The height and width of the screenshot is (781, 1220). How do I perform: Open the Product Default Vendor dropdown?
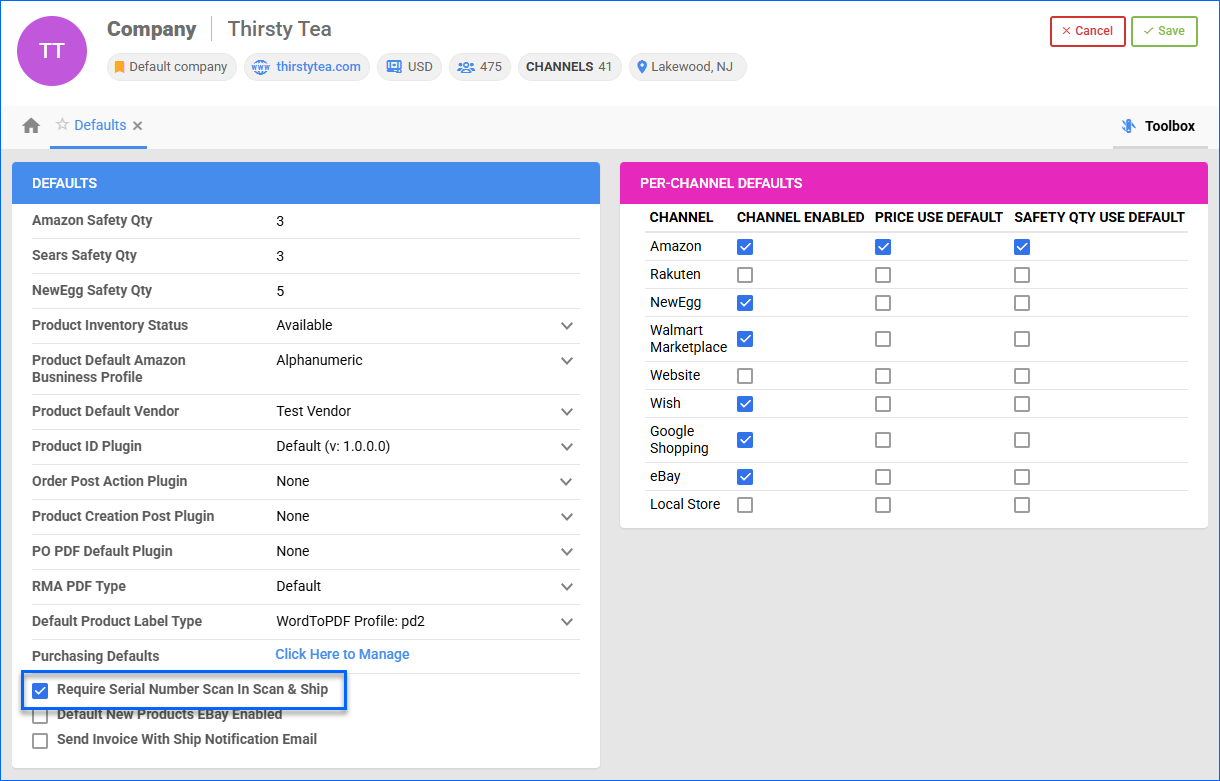(x=567, y=412)
